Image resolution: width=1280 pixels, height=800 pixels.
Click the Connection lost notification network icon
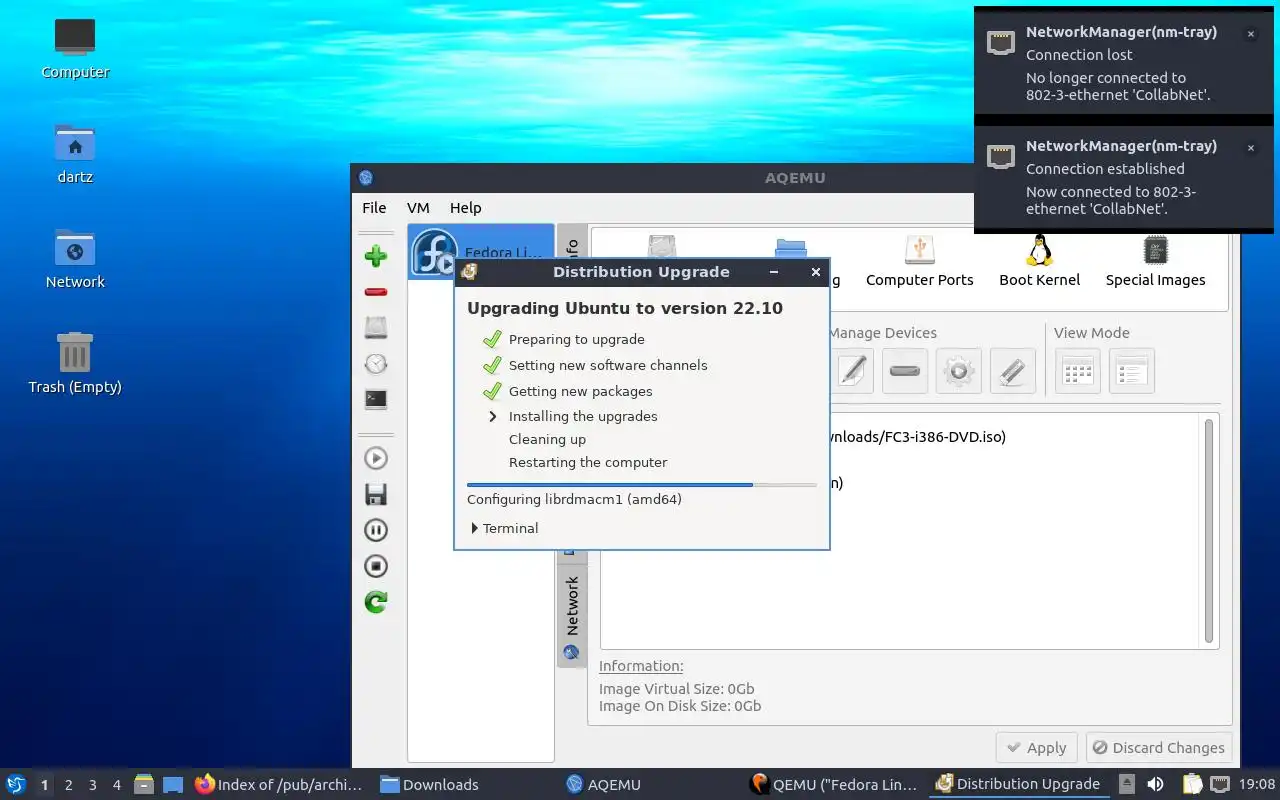pyautogui.click(x=1001, y=42)
